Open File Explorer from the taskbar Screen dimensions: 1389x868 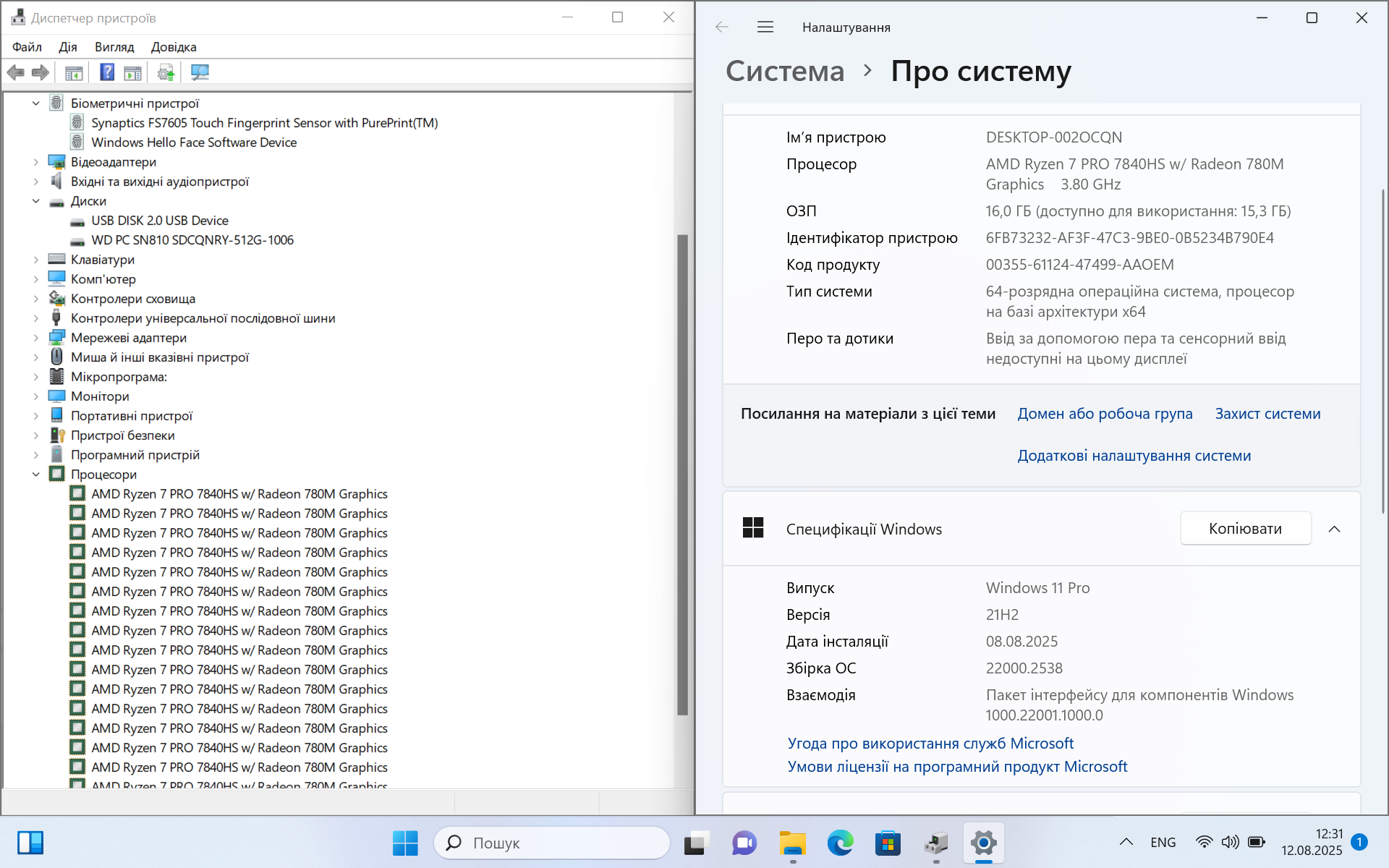(x=792, y=843)
